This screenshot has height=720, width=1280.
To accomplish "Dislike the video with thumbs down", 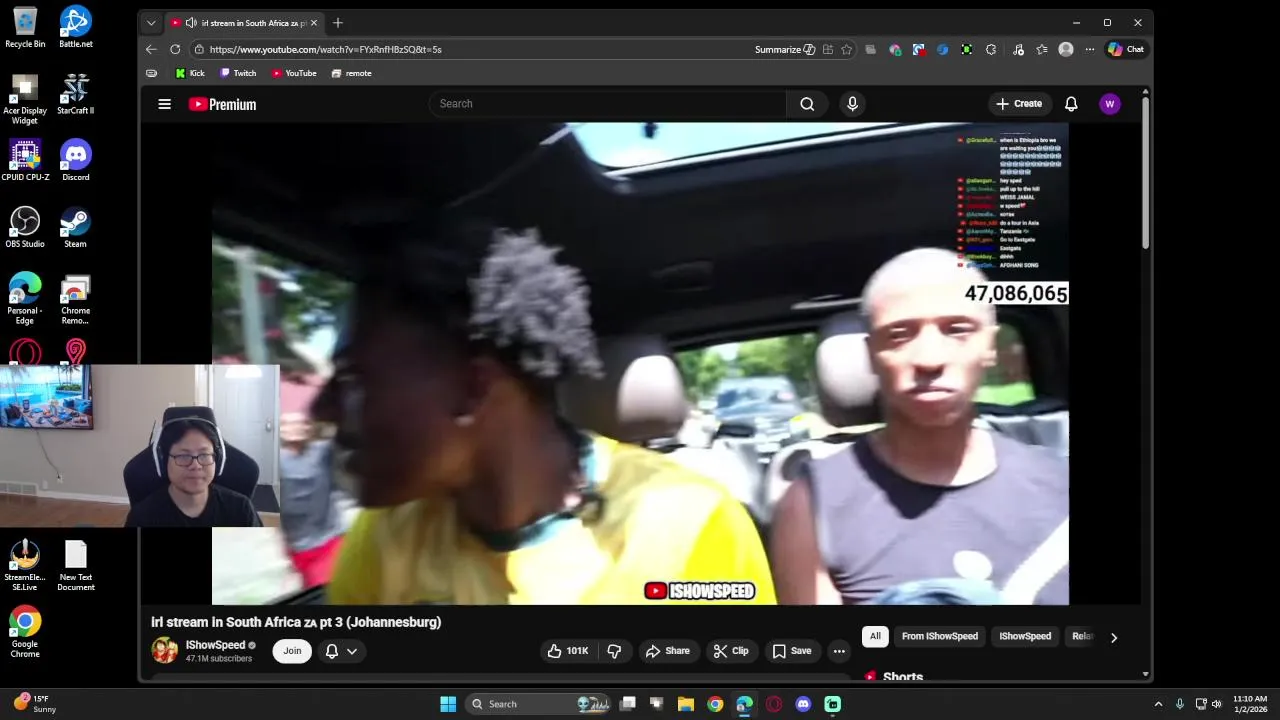I will 614,651.
